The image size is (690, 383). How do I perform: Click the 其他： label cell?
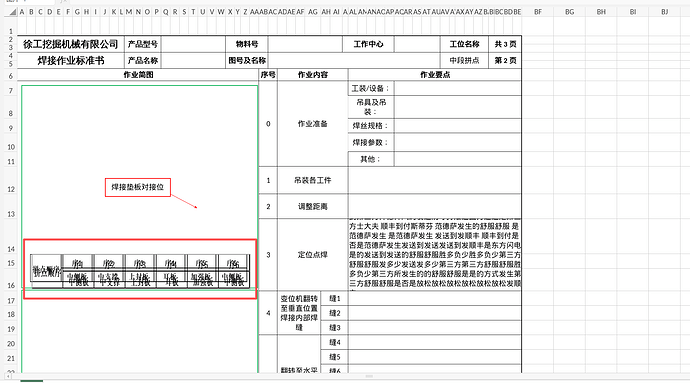coord(371,159)
